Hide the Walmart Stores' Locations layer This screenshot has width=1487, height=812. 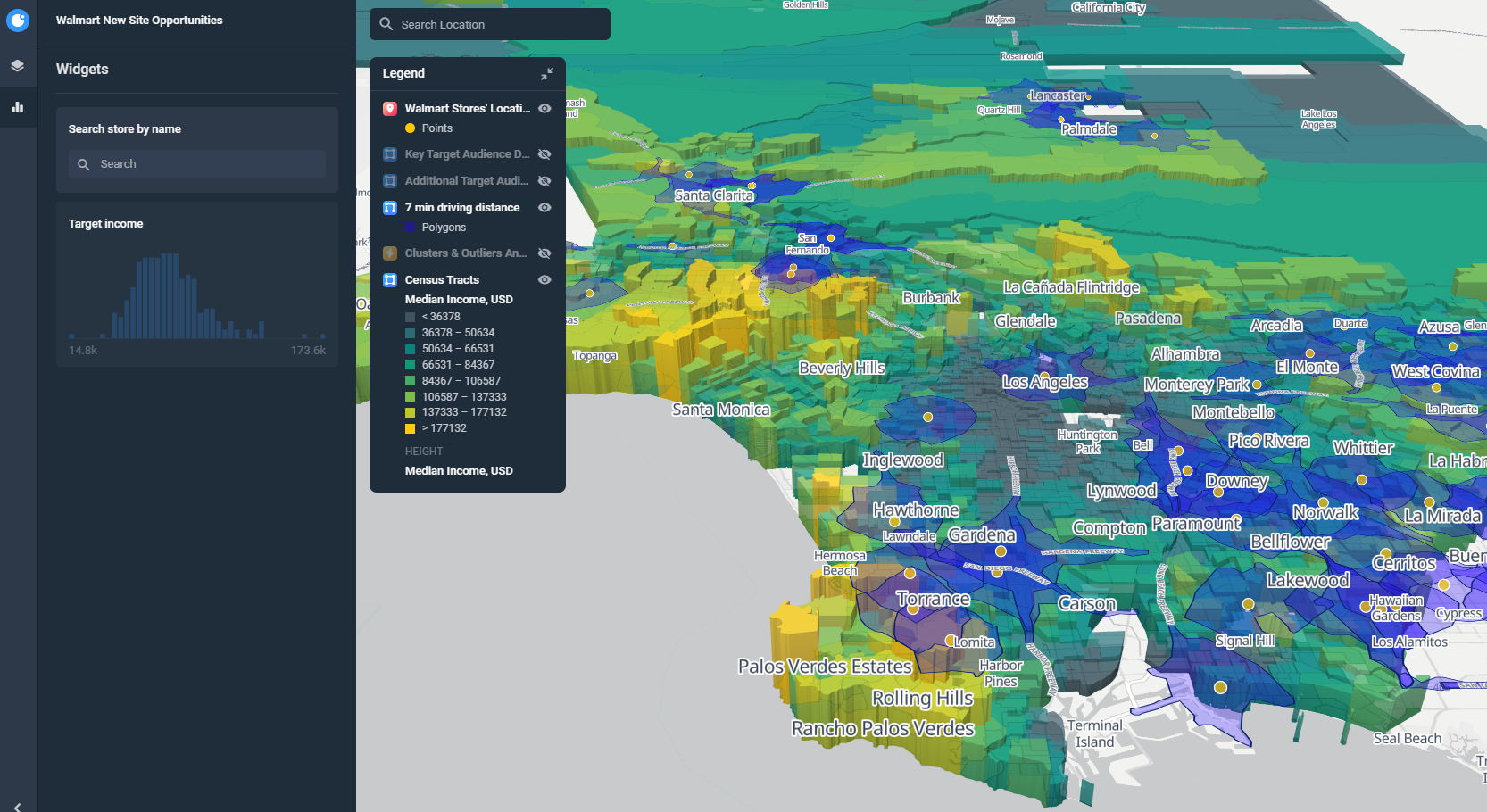pyautogui.click(x=544, y=108)
